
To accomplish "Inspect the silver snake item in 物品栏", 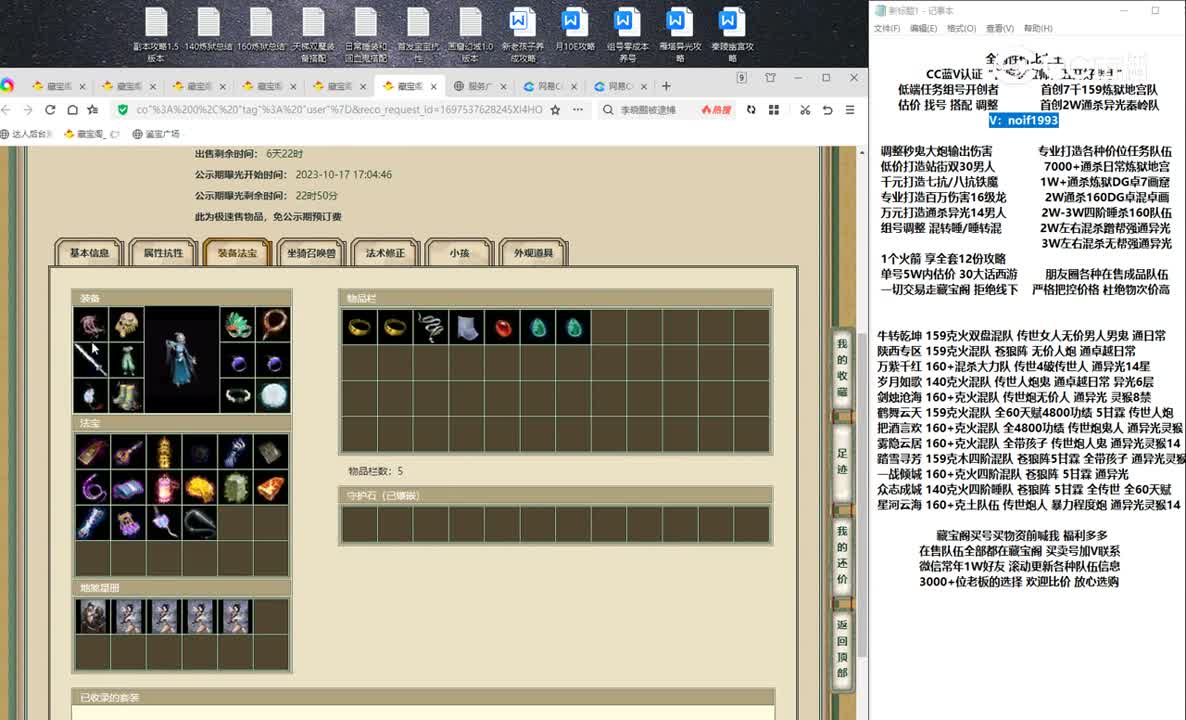I will click(430, 327).
